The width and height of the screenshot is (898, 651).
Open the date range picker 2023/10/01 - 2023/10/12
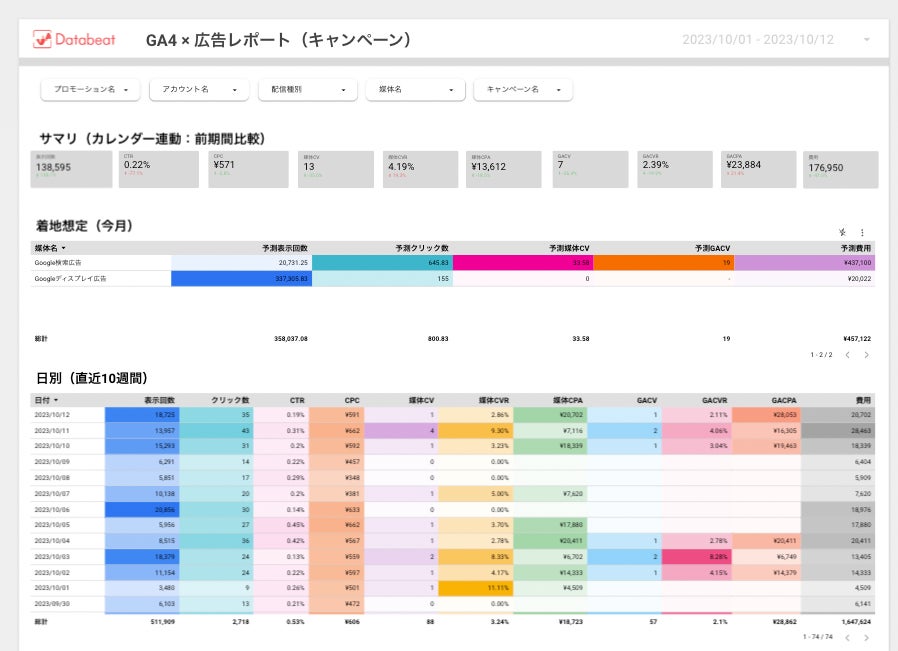coord(758,40)
